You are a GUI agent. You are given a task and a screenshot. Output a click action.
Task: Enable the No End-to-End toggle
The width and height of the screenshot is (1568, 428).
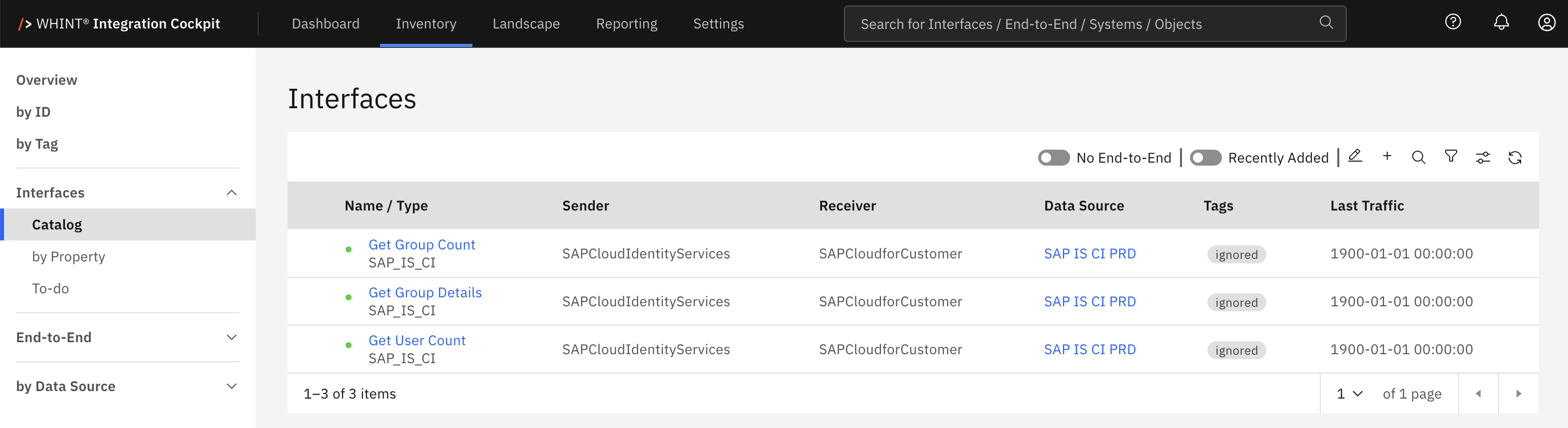click(1053, 158)
